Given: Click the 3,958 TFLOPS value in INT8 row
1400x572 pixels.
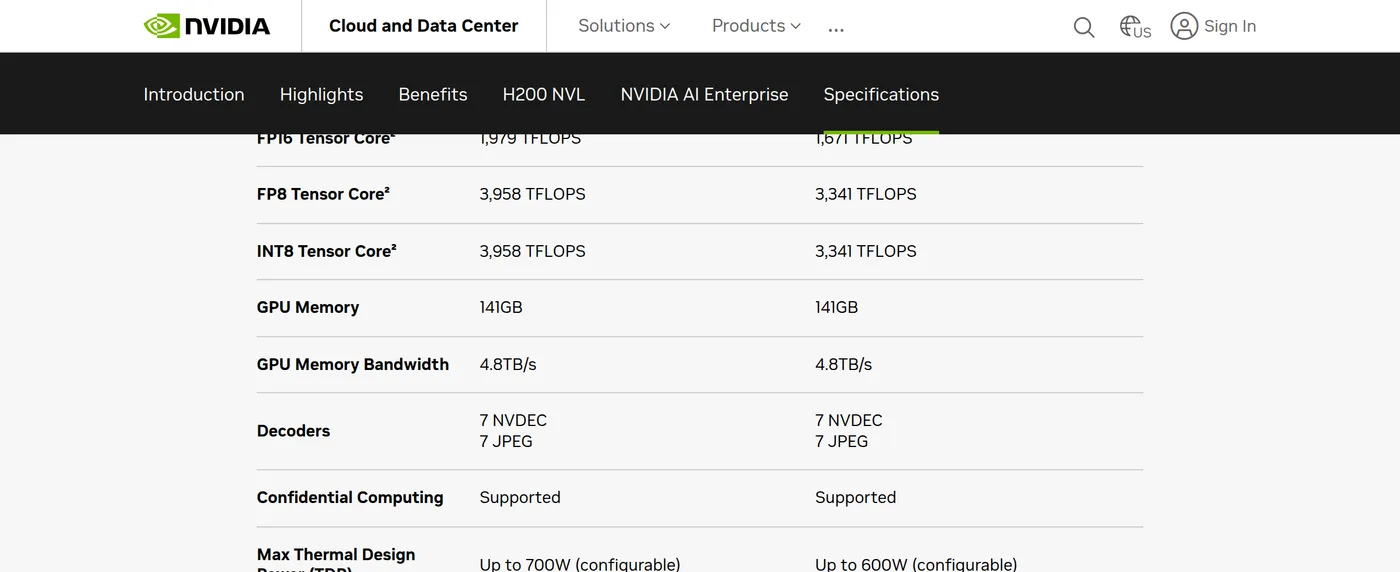Looking at the screenshot, I should coord(532,251).
